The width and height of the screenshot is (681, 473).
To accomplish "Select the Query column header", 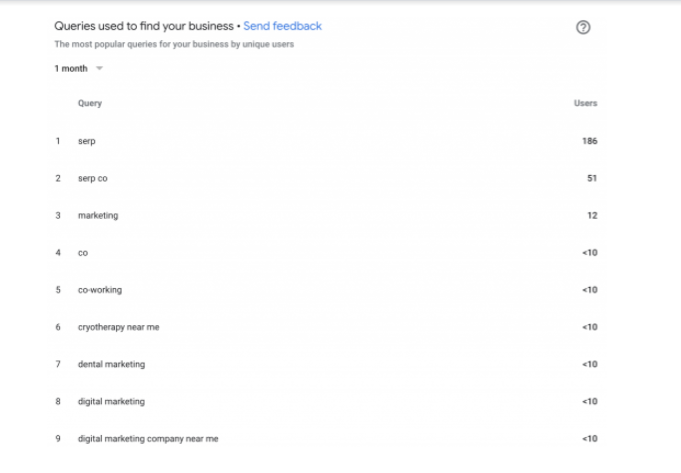I will tap(90, 103).
